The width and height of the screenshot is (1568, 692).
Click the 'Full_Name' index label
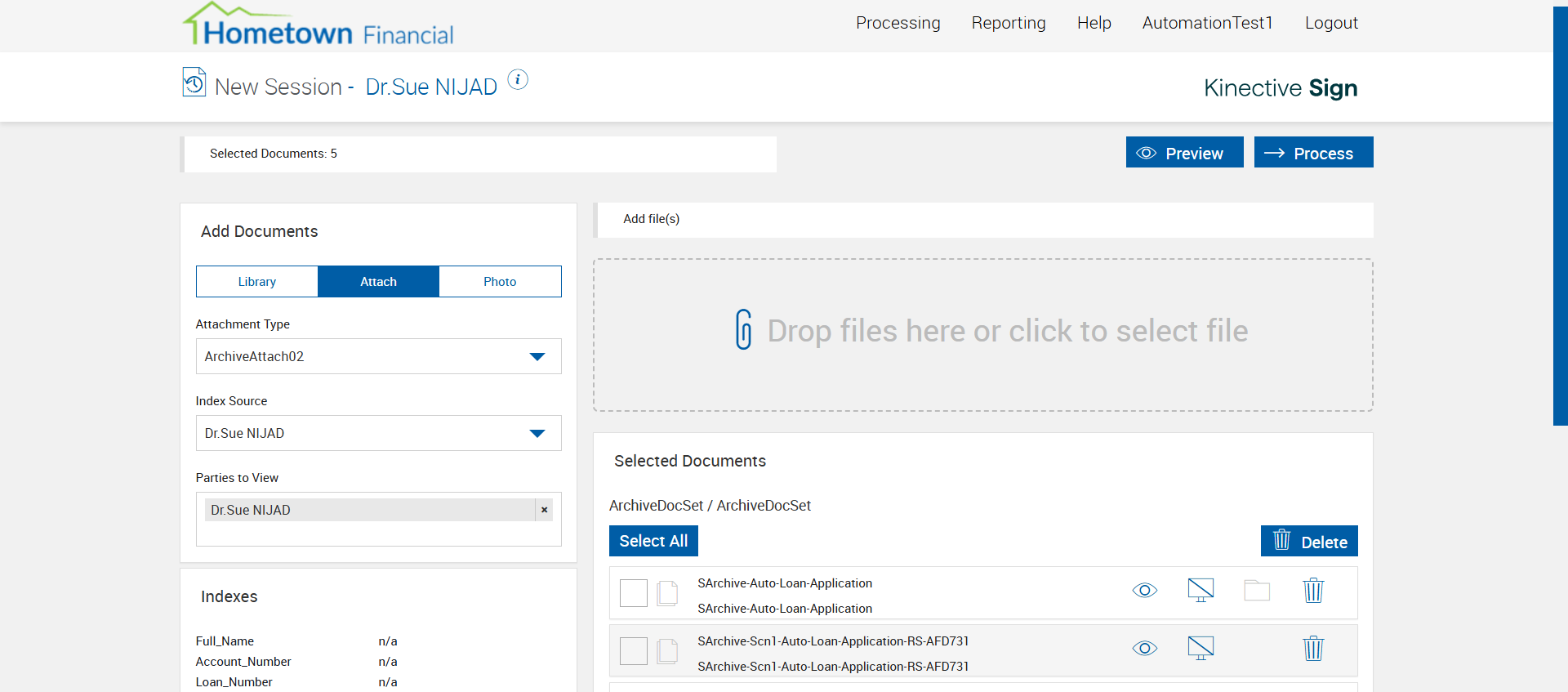point(225,641)
